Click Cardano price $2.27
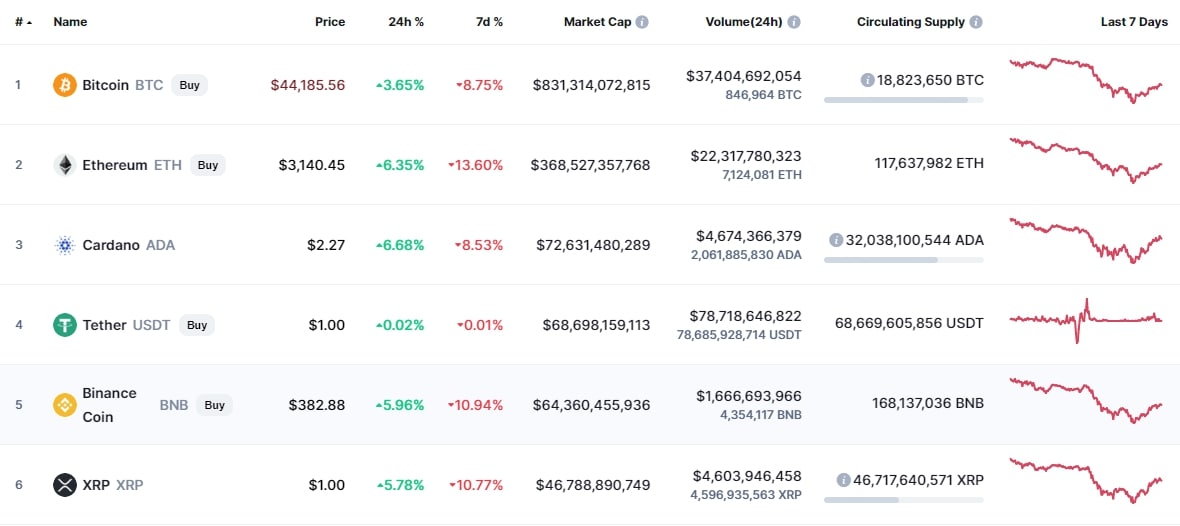This screenshot has width=1180, height=526. pyautogui.click(x=327, y=245)
